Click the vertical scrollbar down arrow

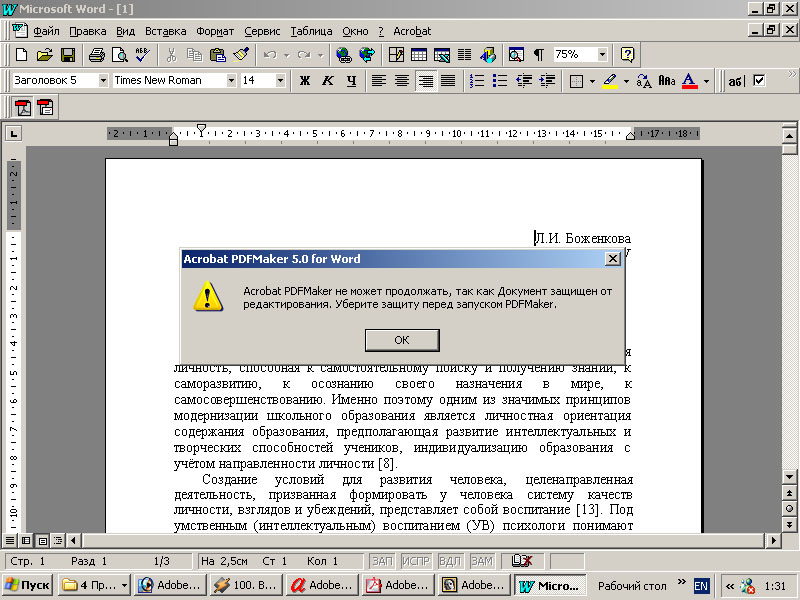tap(789, 478)
